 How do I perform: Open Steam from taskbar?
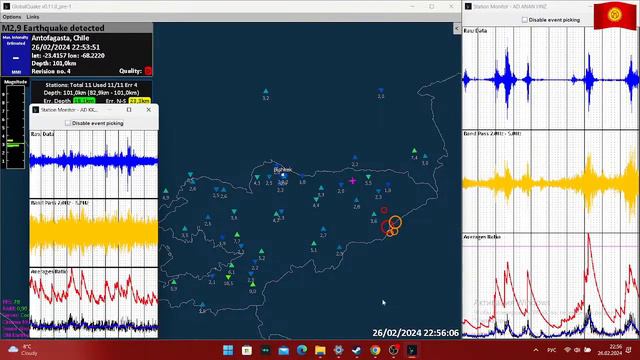pyautogui.click(x=357, y=350)
